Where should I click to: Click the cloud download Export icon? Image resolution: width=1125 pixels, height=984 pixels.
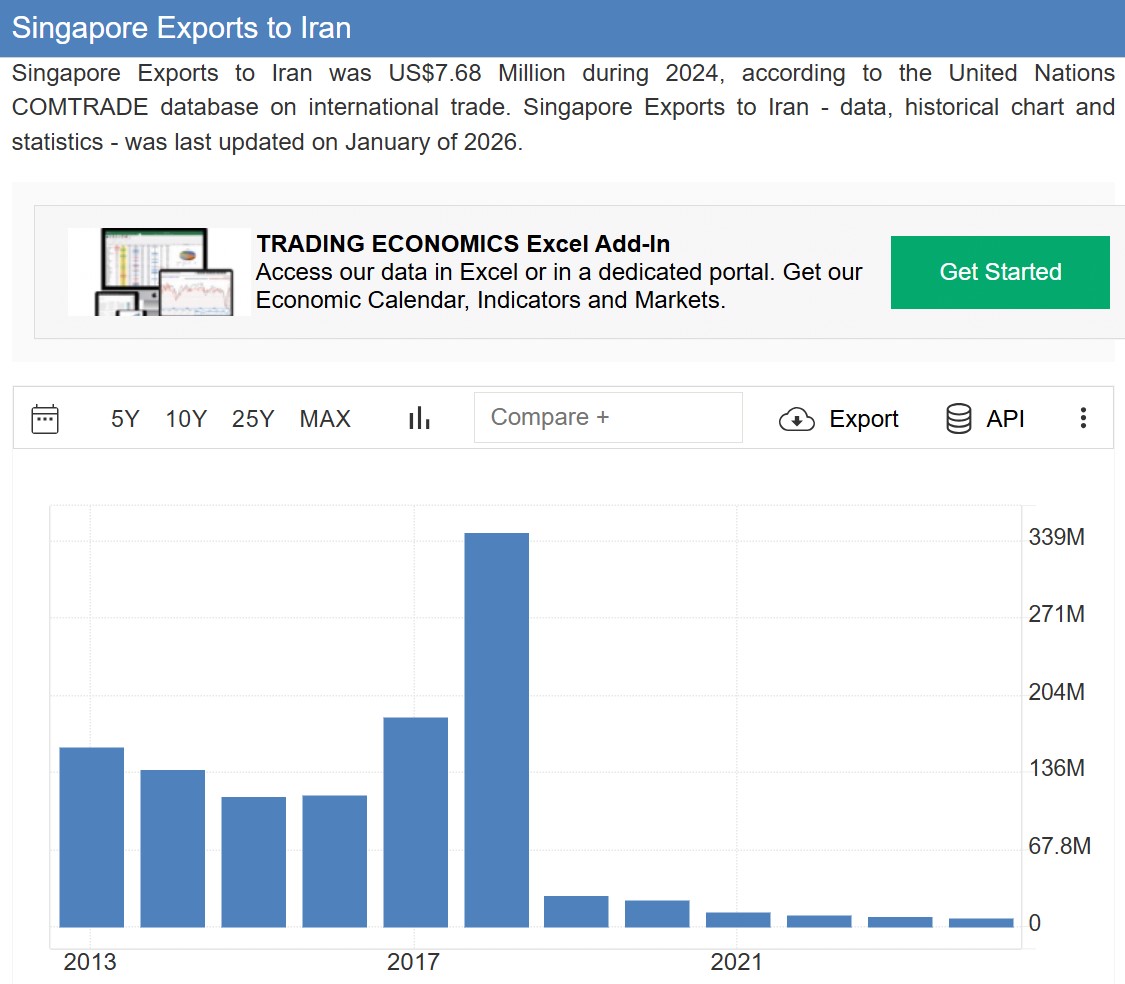(796, 419)
